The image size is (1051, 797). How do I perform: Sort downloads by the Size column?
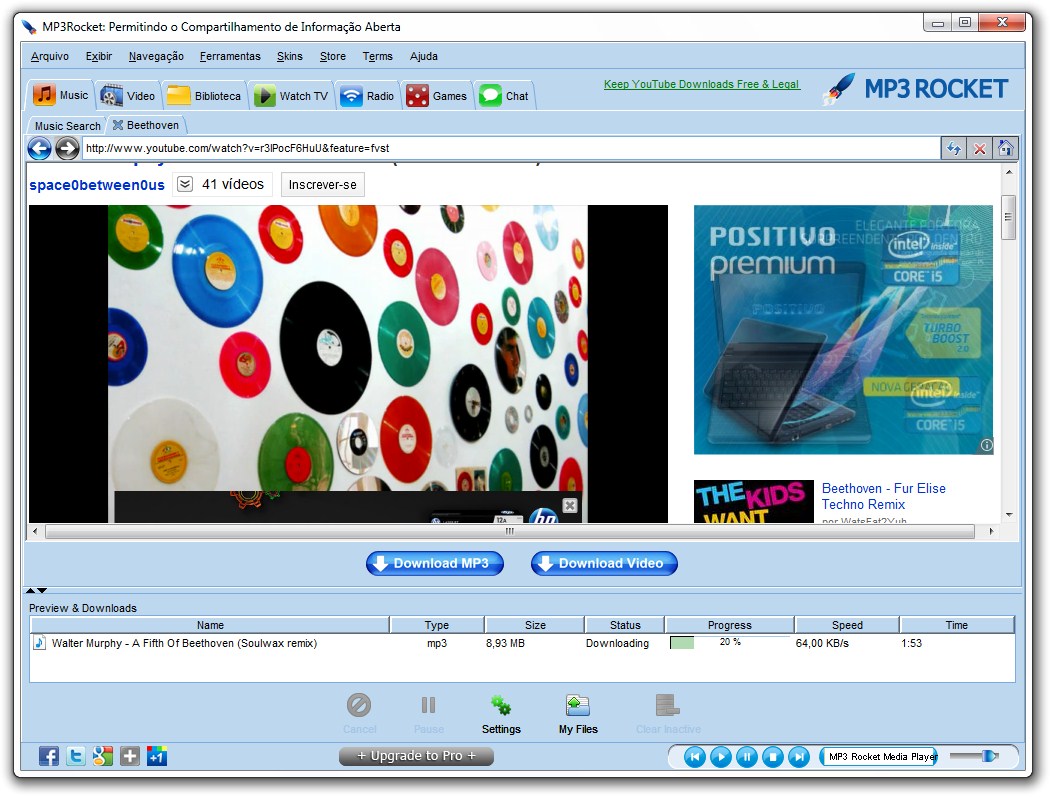tap(535, 625)
